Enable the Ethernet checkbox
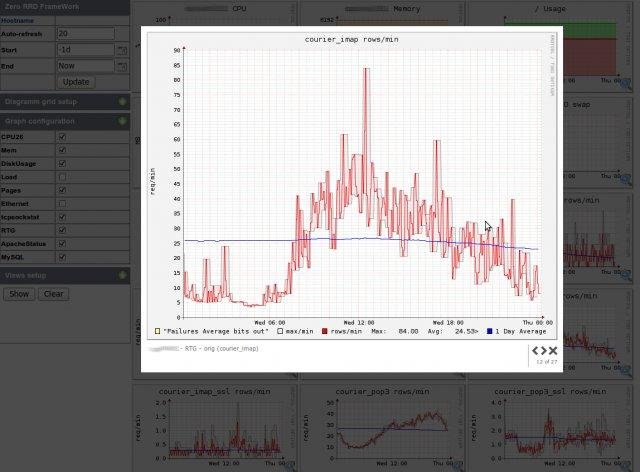Viewport: 640px width, 472px height. (62, 203)
